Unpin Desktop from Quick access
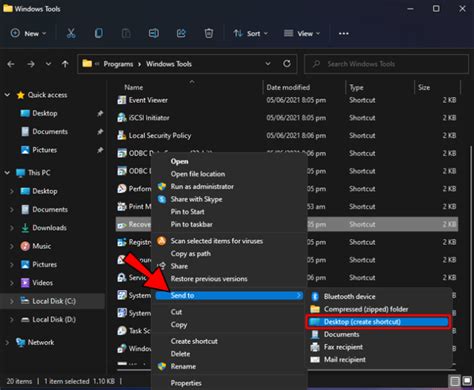This screenshot has height=390, width=474. [100, 113]
